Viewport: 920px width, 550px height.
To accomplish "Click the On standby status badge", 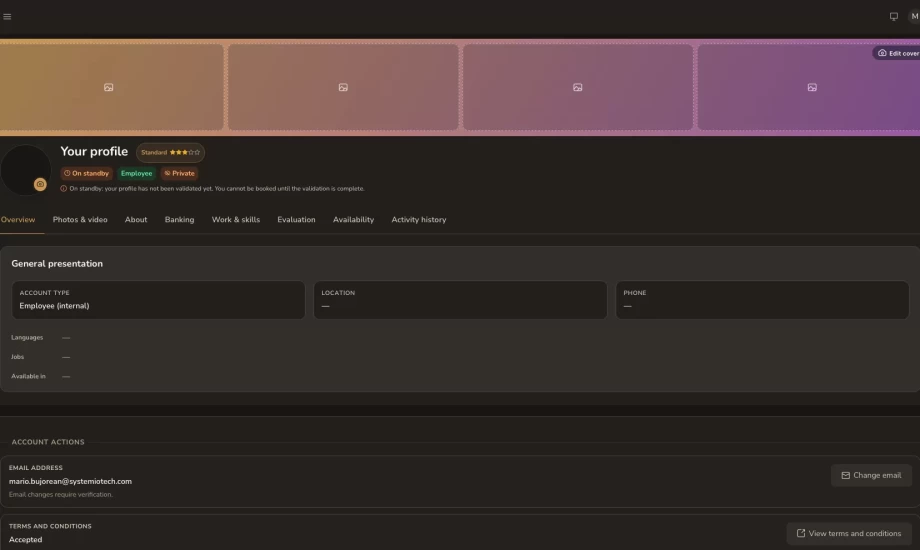I will (86, 173).
